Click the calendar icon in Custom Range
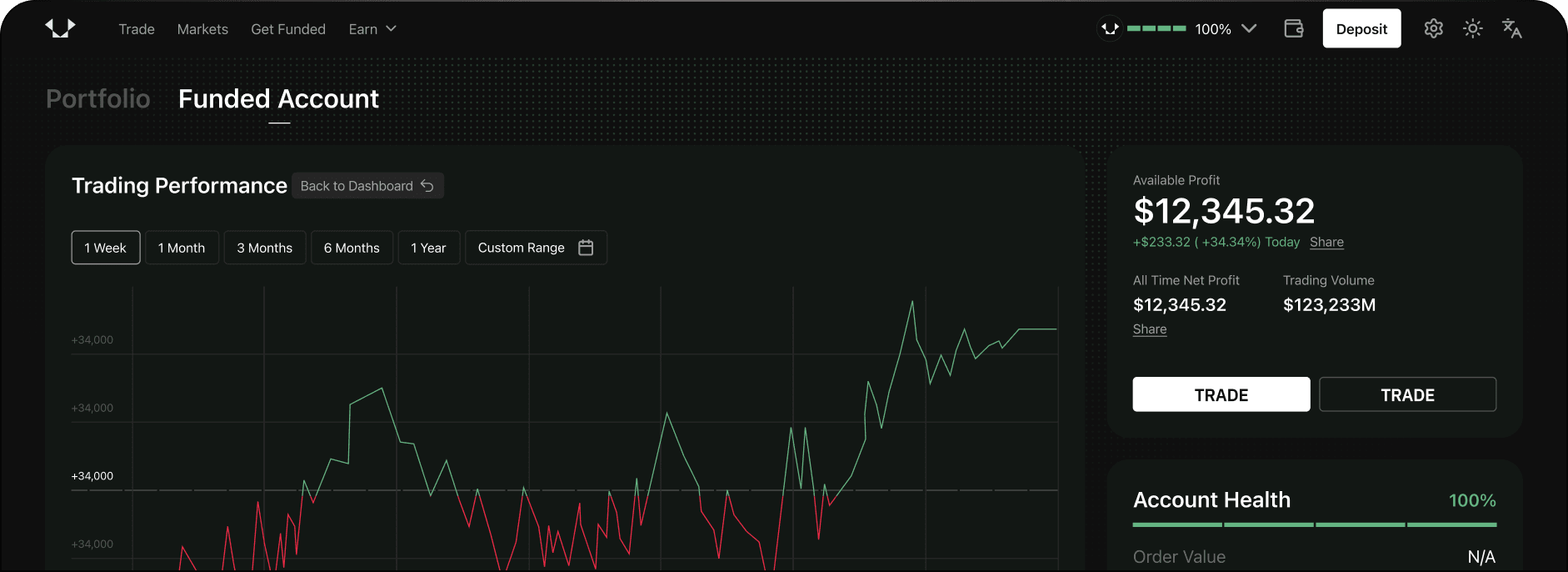The image size is (1568, 572). 586,248
